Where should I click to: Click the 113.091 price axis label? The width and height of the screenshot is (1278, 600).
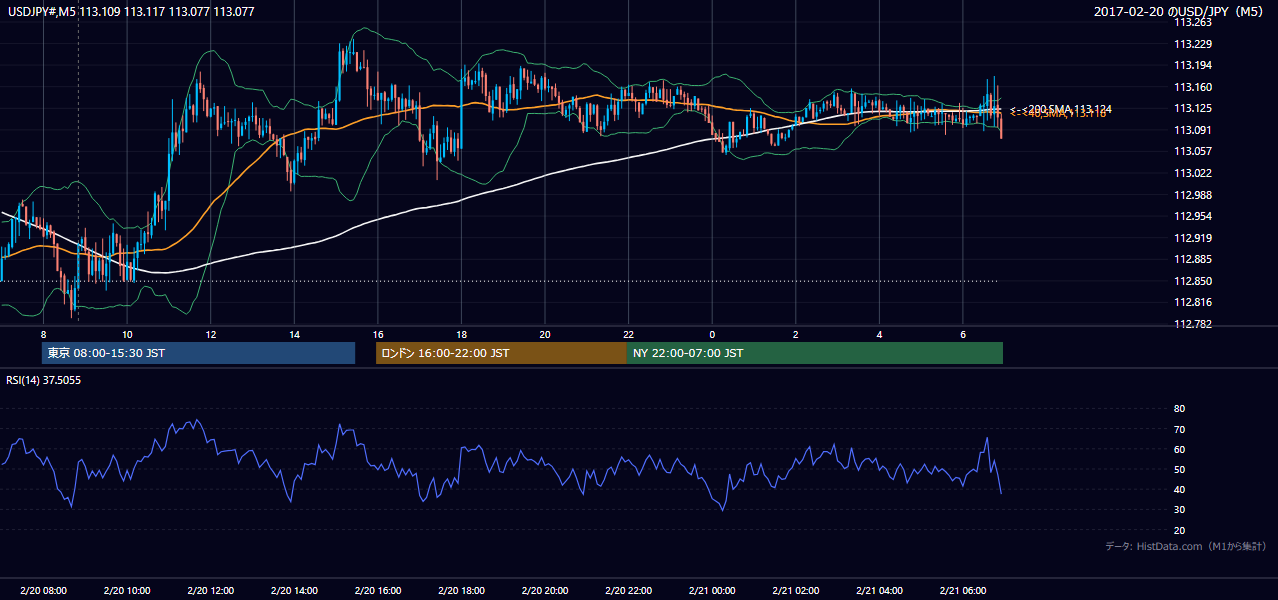click(x=1193, y=130)
